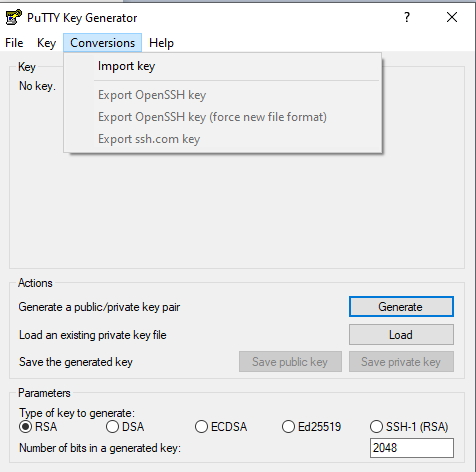The image size is (476, 472).
Task: Click the number of bits input field
Action: pos(412,448)
